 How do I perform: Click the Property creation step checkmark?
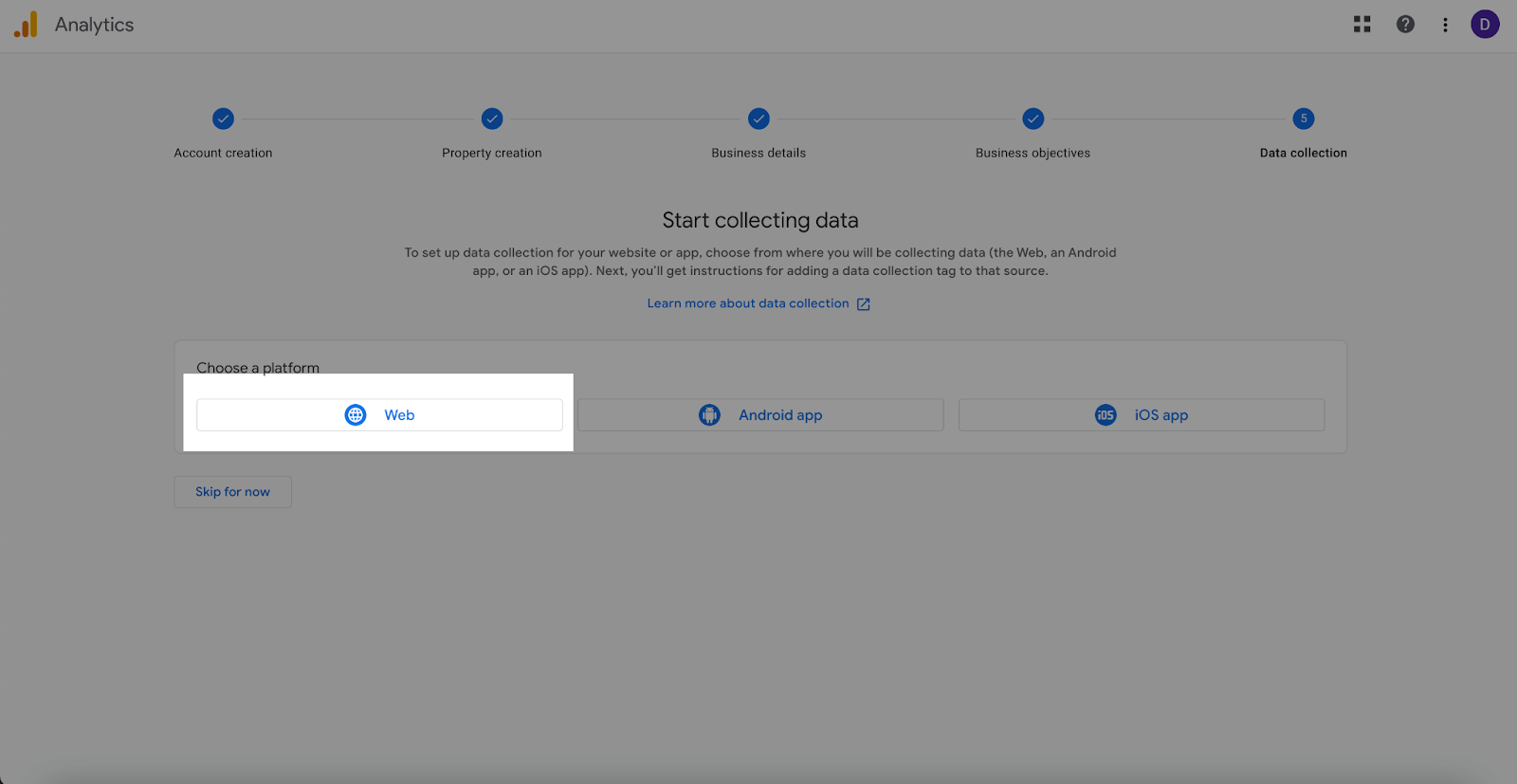click(492, 119)
